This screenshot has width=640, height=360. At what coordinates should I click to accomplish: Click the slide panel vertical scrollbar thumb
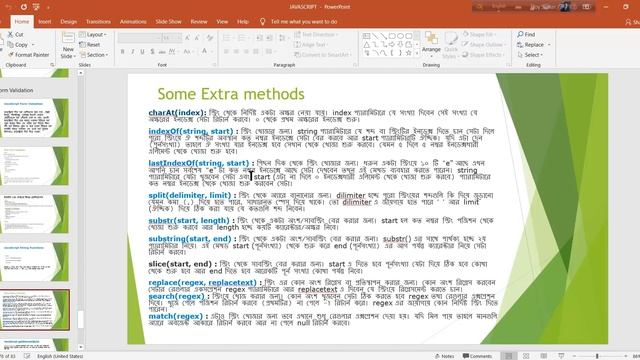coord(81,319)
